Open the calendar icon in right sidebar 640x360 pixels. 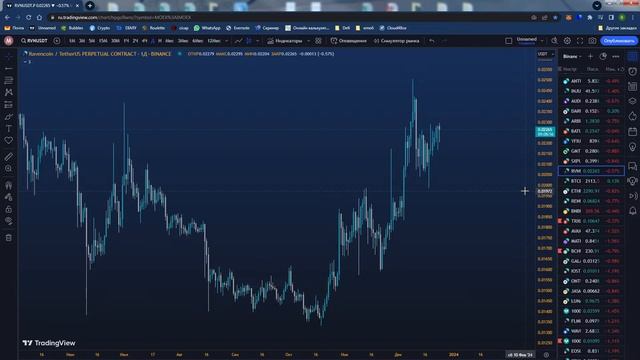(633, 131)
